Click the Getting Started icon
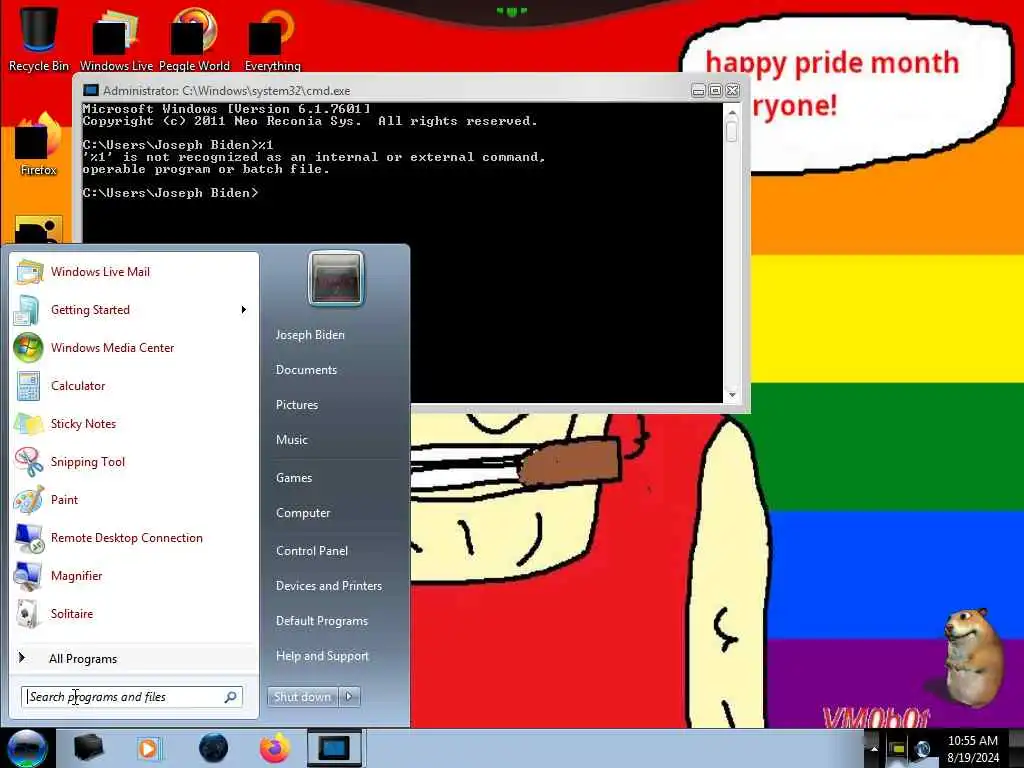This screenshot has width=1024, height=768. pos(27,310)
